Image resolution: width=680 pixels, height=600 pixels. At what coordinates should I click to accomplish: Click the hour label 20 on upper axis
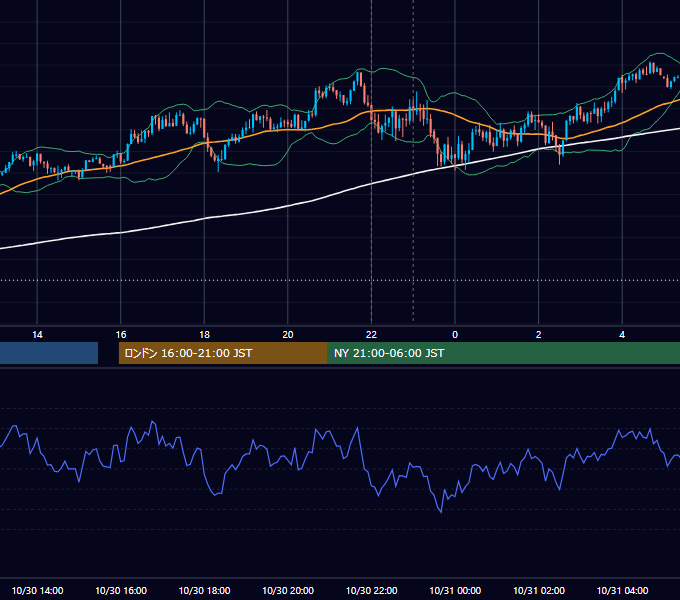point(288,335)
